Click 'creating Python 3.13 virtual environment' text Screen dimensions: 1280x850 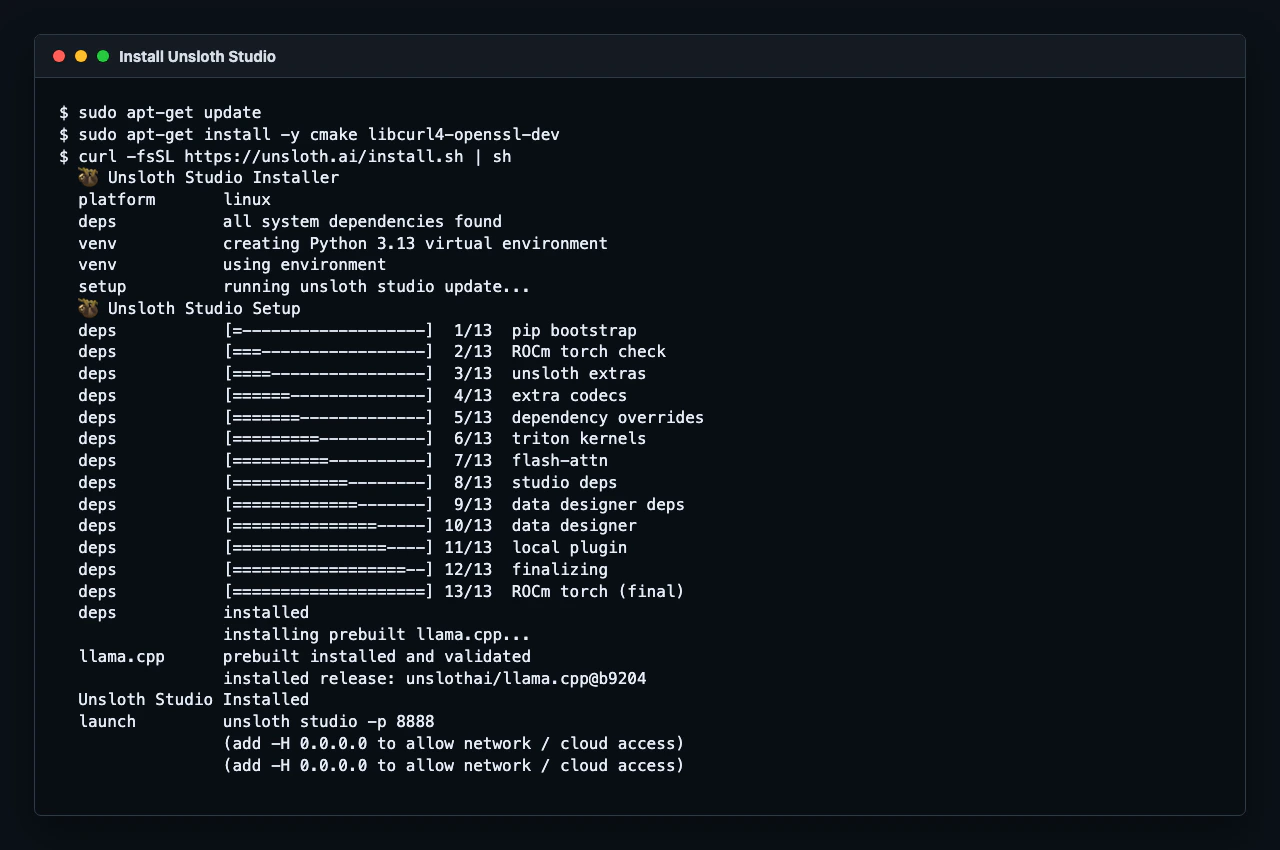[x=415, y=243]
